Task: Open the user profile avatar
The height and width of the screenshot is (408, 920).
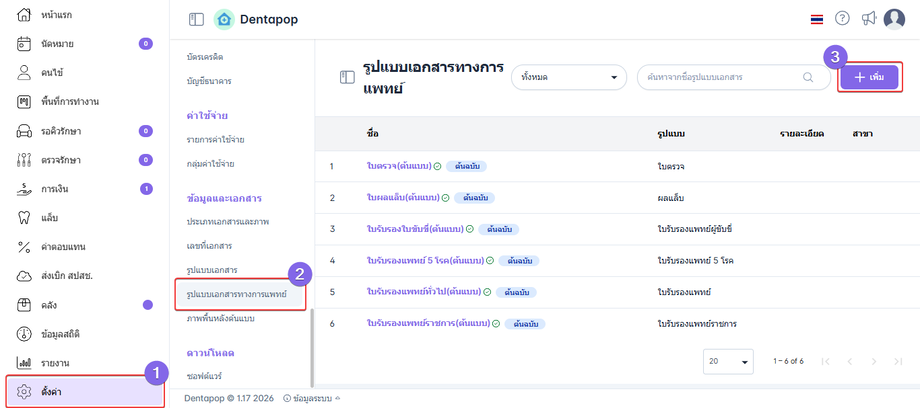Action: tap(894, 19)
